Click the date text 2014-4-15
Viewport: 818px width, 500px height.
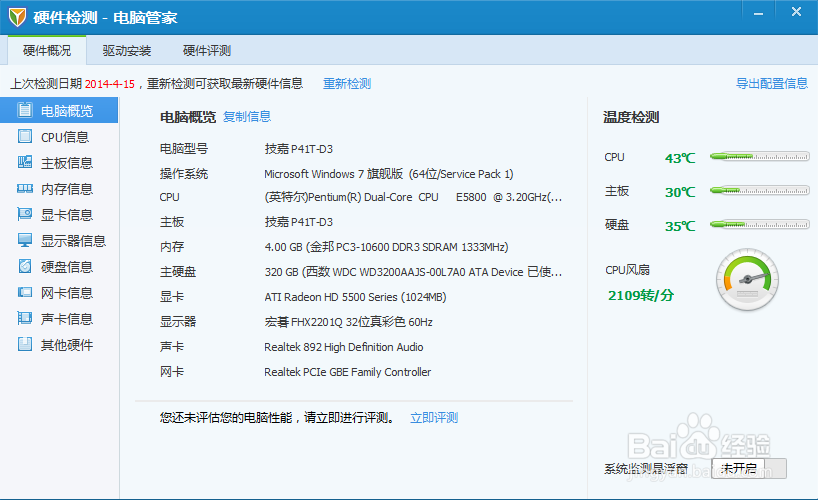click(110, 84)
